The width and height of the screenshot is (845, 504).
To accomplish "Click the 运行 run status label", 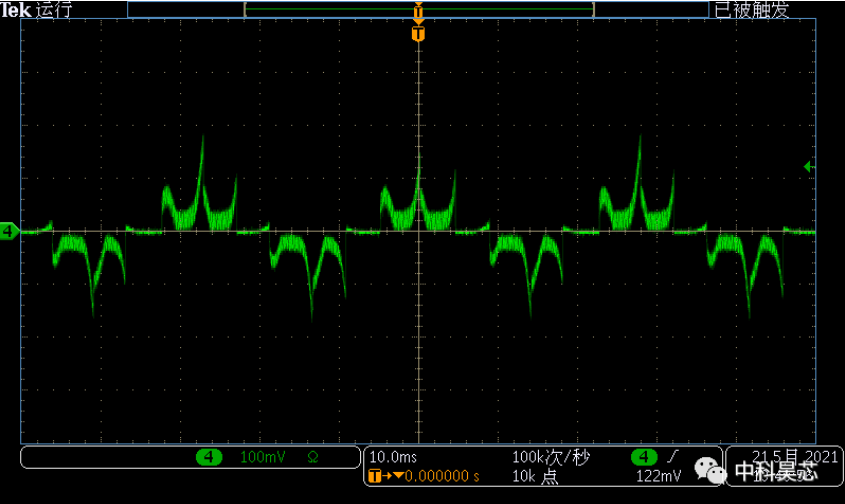I will (53, 10).
